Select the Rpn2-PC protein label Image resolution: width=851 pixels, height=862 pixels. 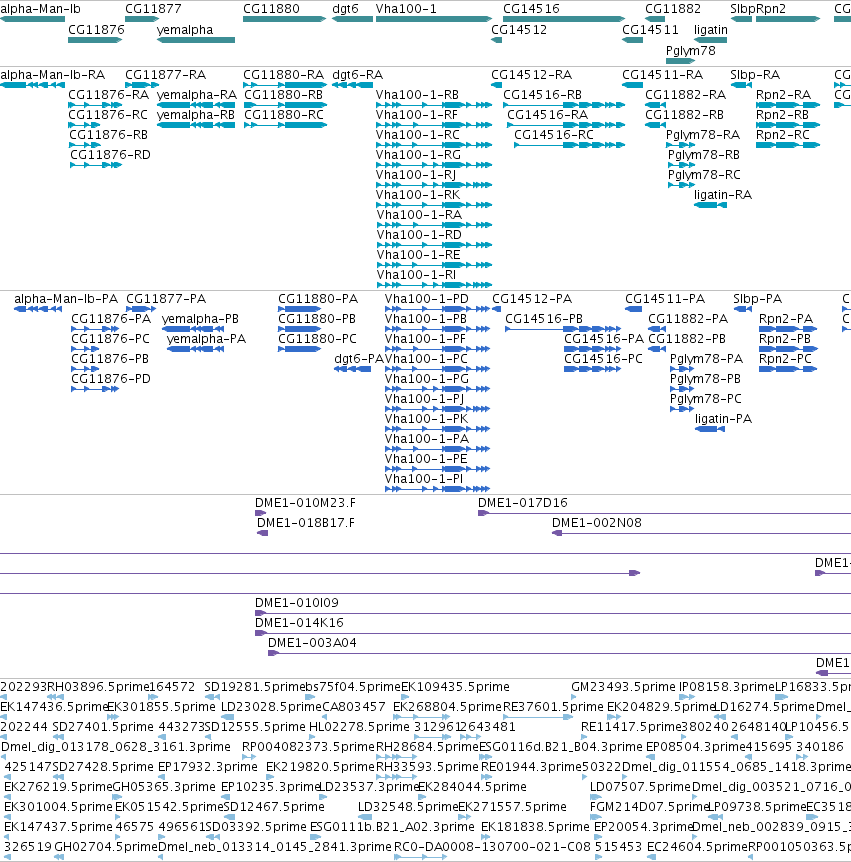click(786, 359)
